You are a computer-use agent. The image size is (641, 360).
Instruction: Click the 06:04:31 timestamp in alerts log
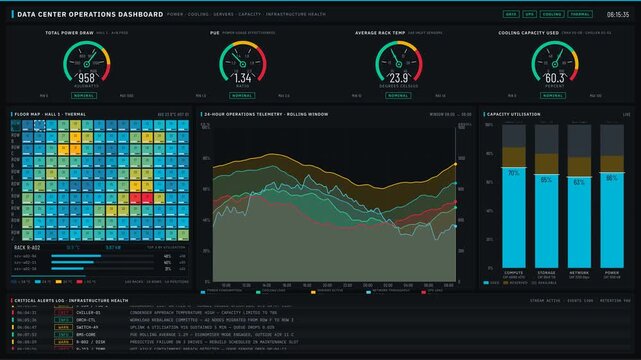pos(27,313)
